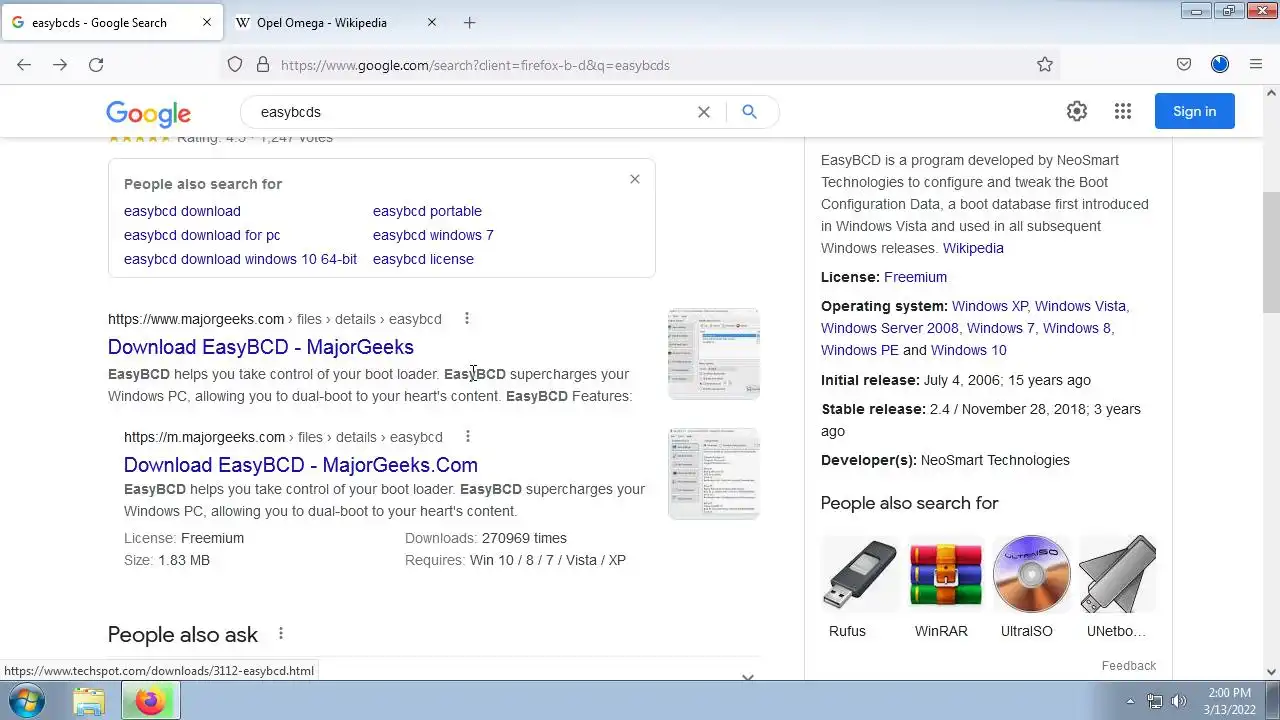Open the Windows 10 link
Screen dimensions: 1280x720
tap(968, 350)
